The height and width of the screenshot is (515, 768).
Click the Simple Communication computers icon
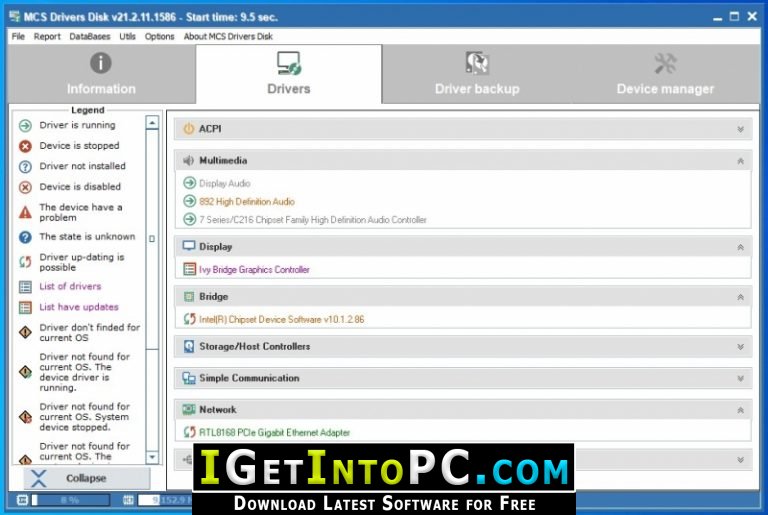coord(189,378)
